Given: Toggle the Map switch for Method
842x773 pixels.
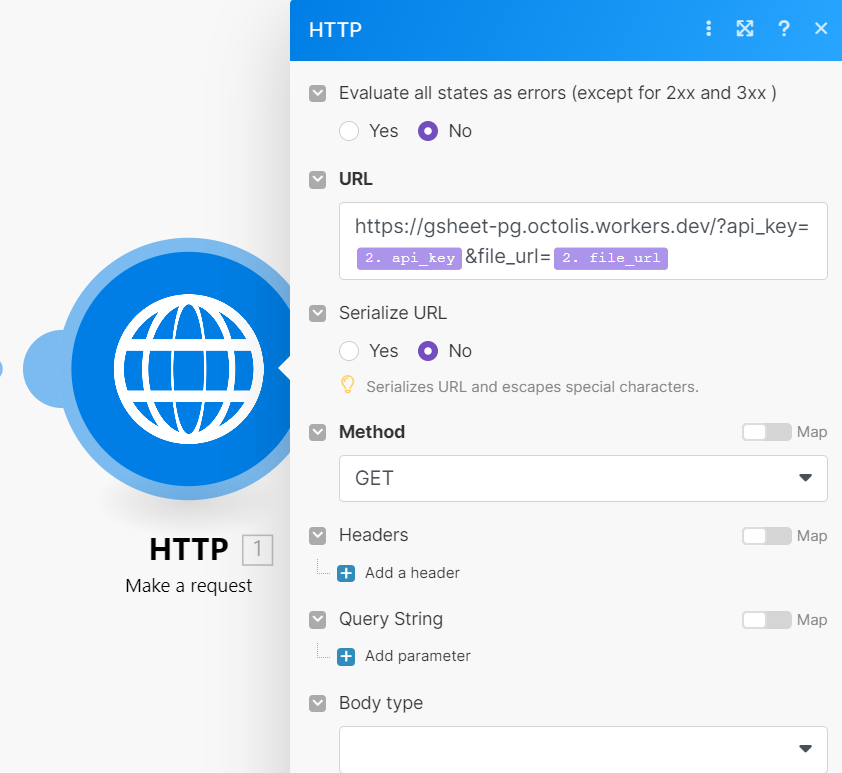Looking at the screenshot, I should [x=766, y=432].
